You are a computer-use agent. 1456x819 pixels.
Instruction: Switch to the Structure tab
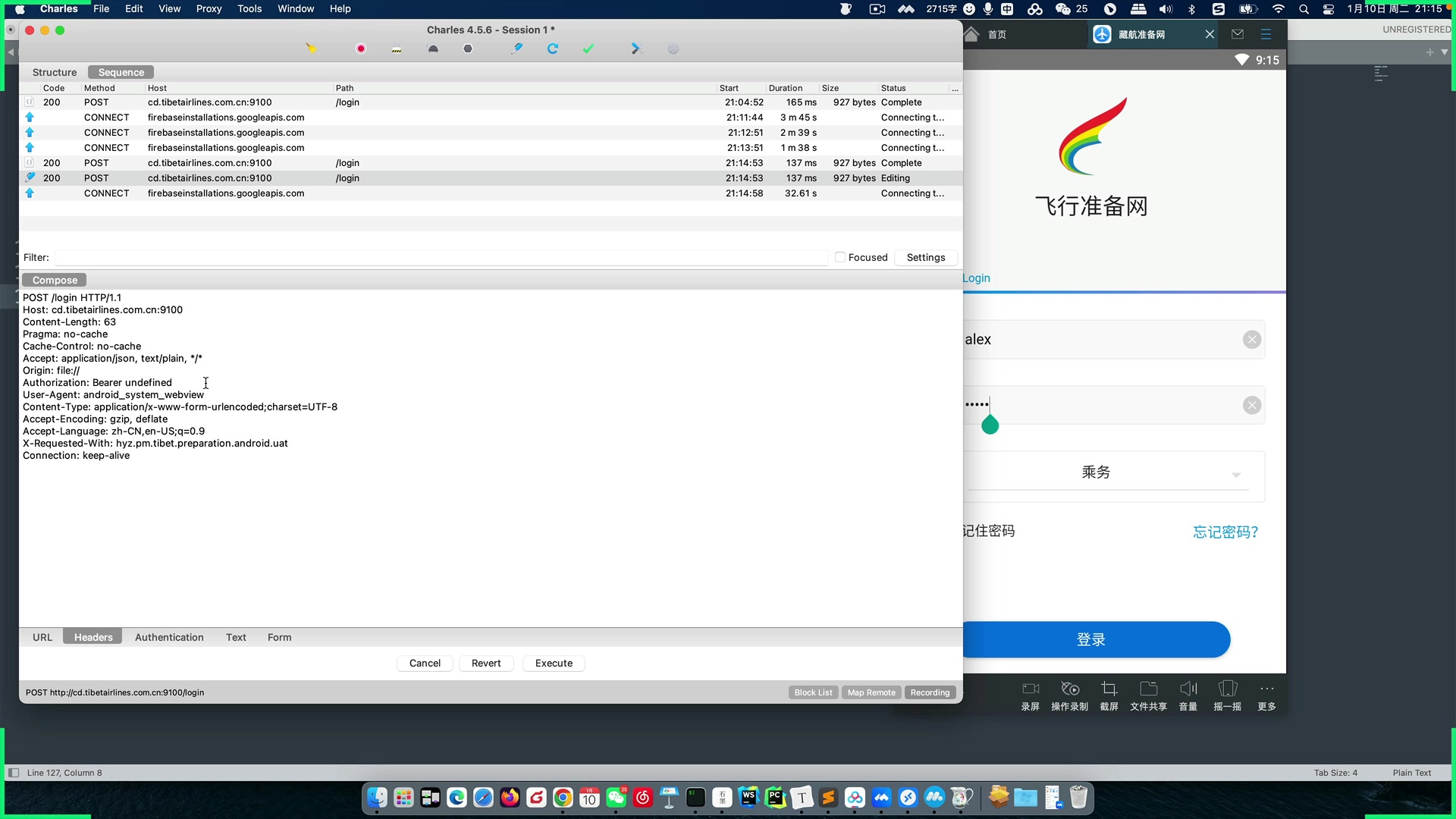pyautogui.click(x=55, y=72)
